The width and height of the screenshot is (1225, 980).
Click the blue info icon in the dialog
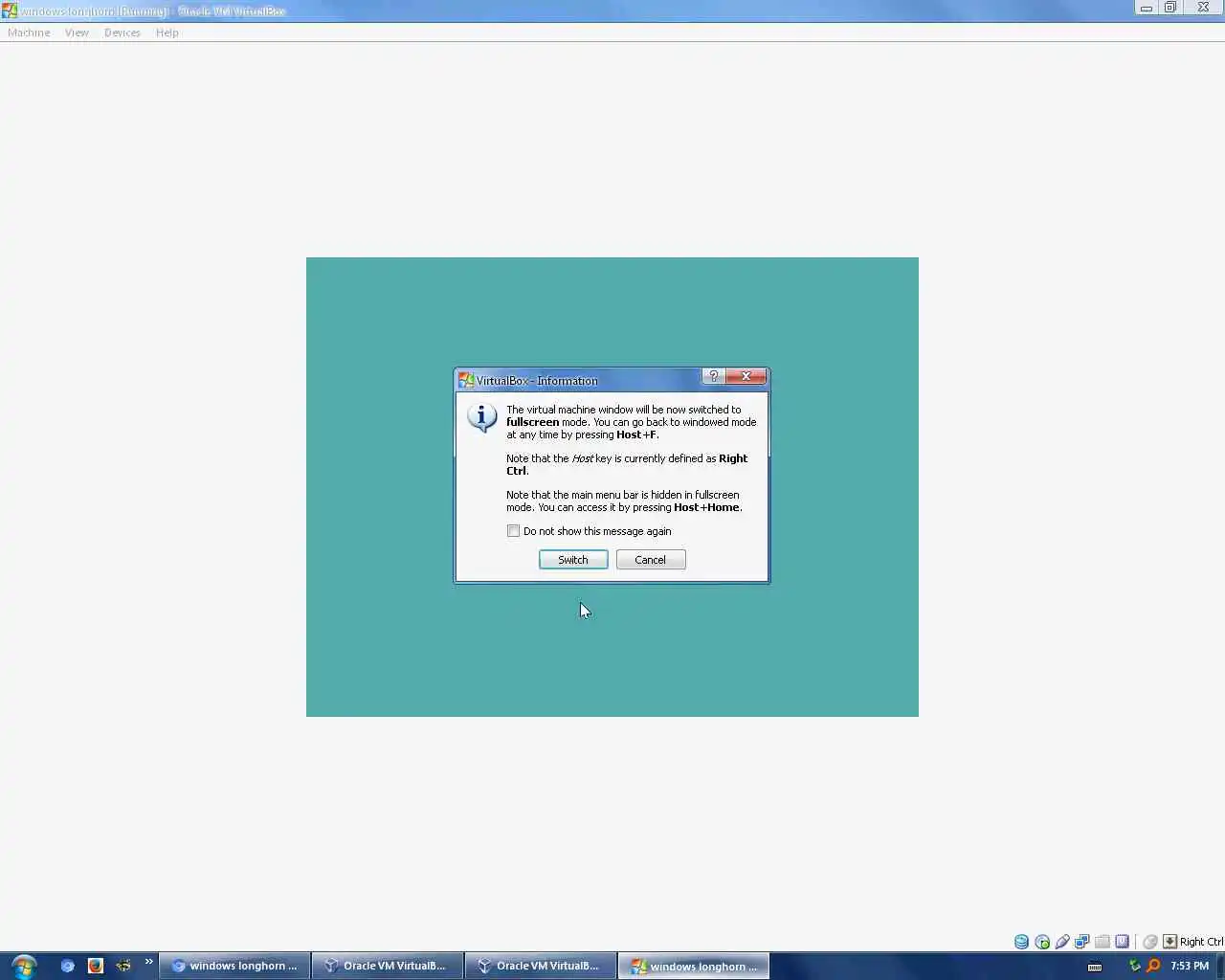pyautogui.click(x=481, y=418)
